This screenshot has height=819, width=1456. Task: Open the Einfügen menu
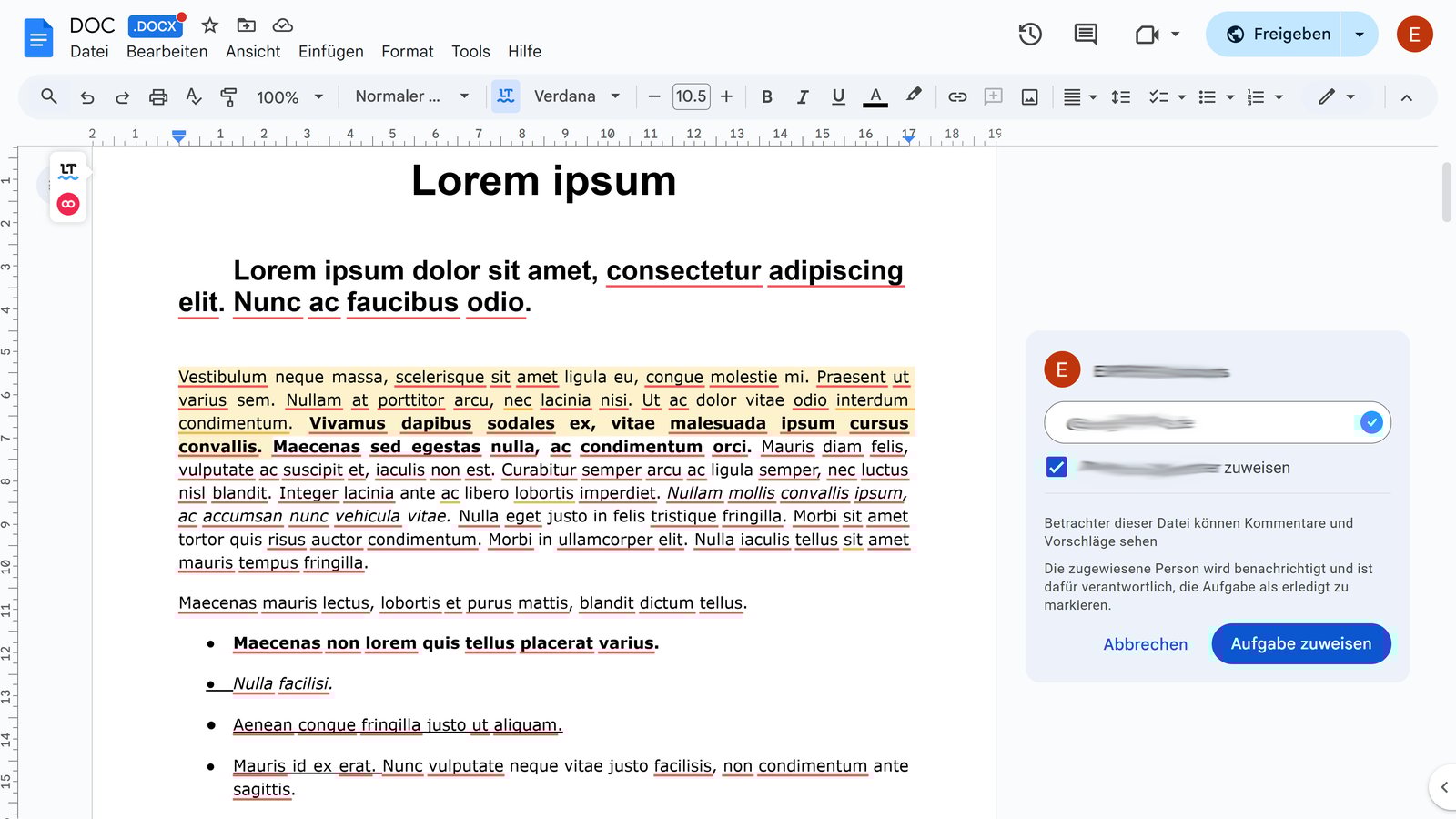[330, 52]
